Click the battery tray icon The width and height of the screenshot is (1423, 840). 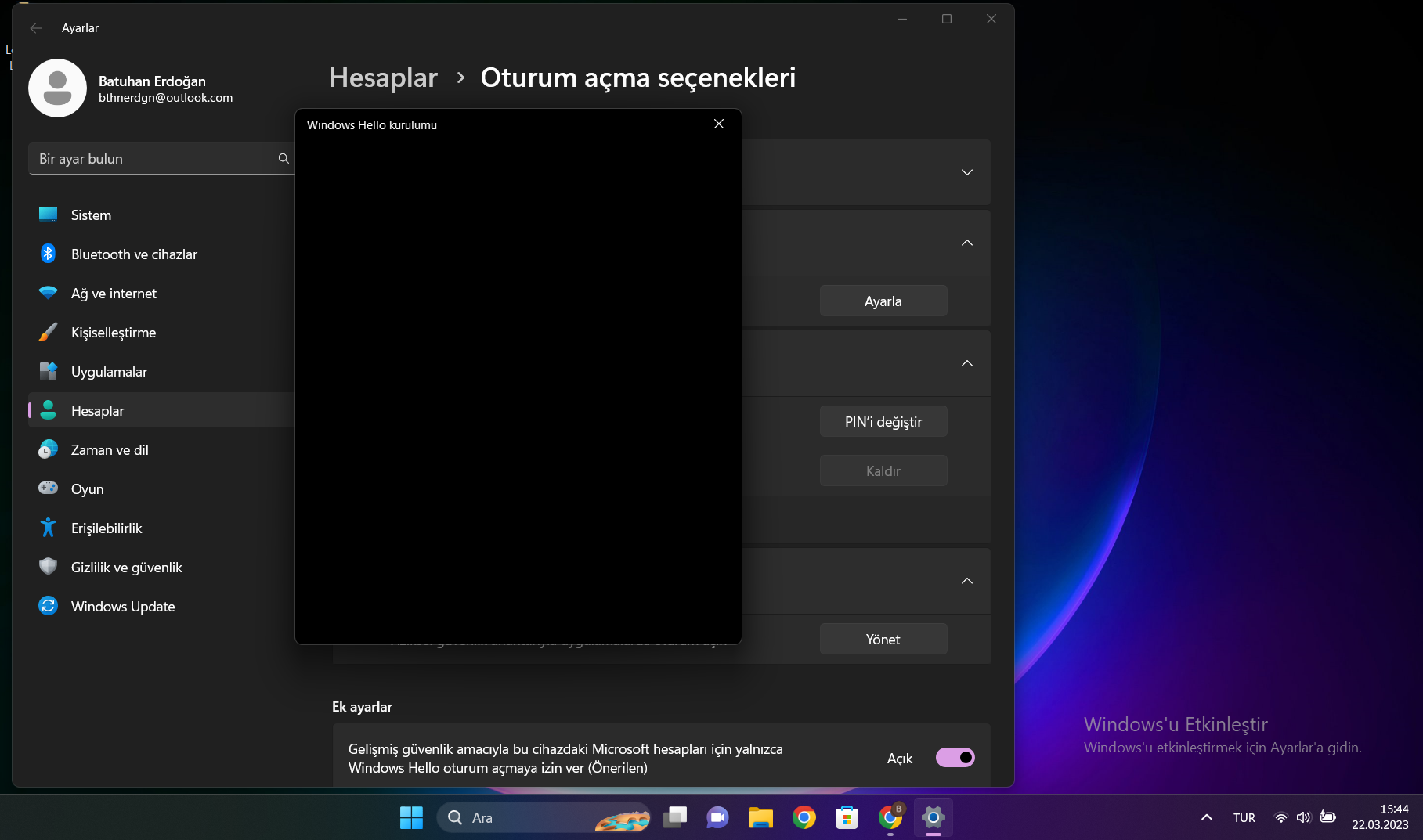coord(1328,817)
